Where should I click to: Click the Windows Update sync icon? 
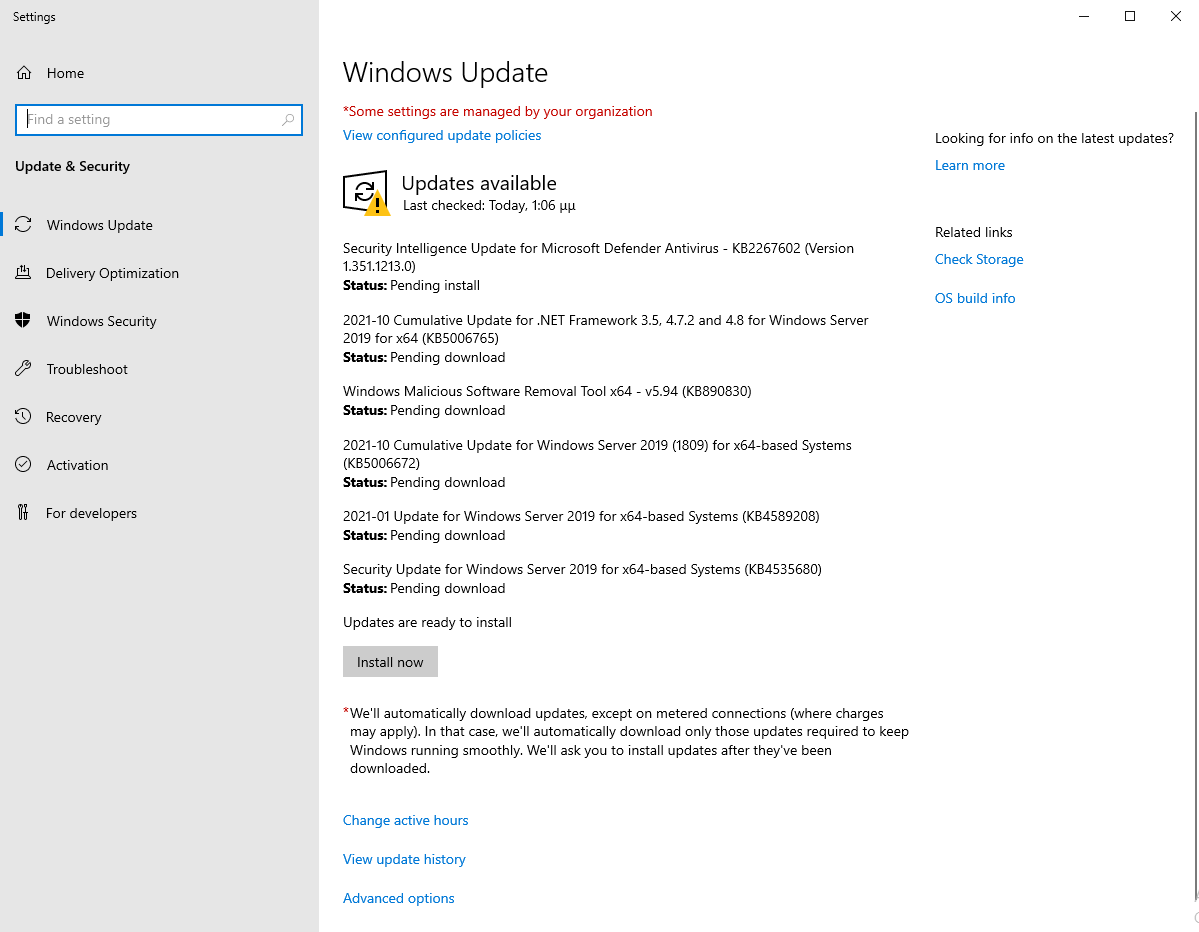click(x=24, y=225)
